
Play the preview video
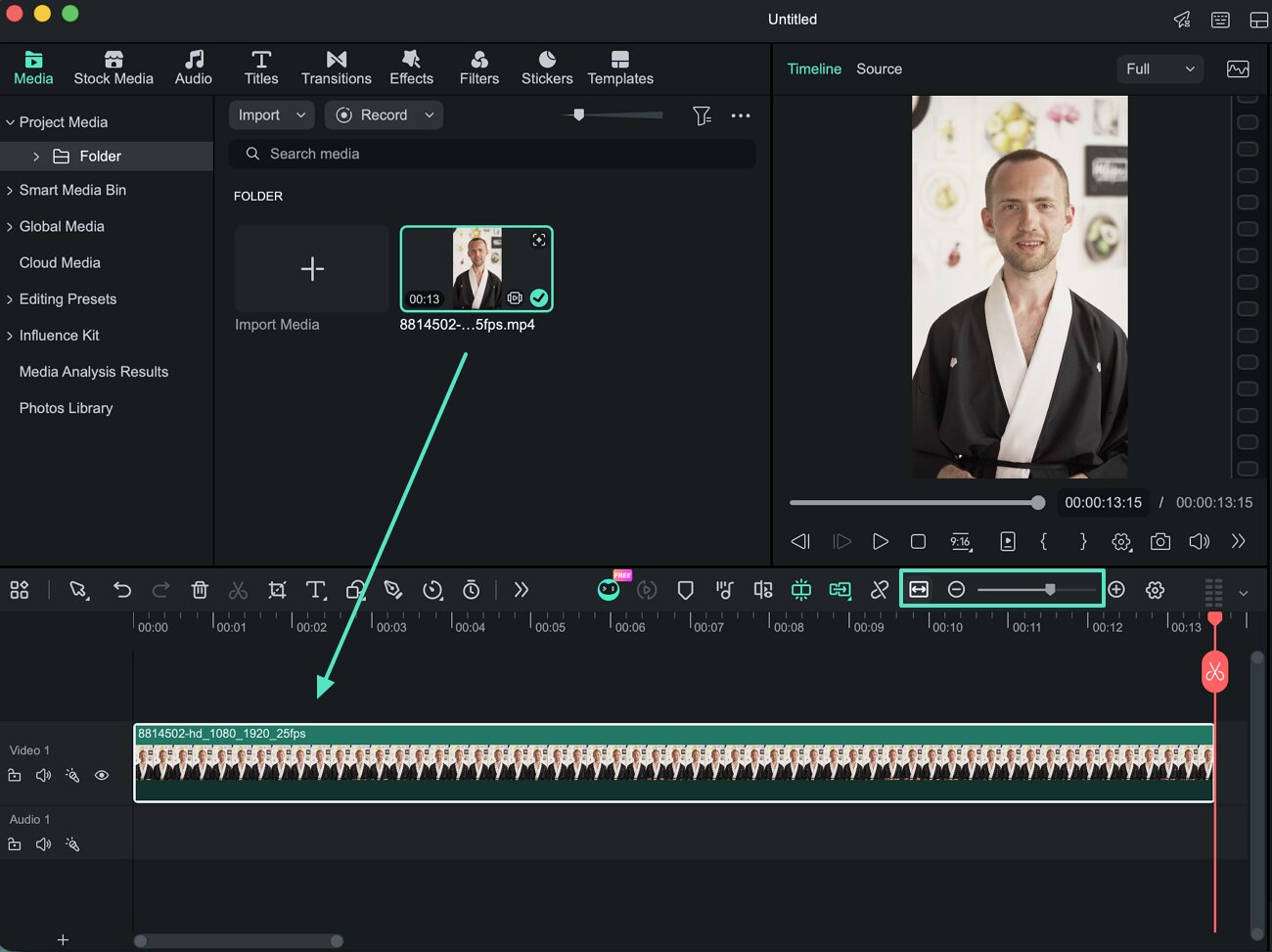pos(881,541)
